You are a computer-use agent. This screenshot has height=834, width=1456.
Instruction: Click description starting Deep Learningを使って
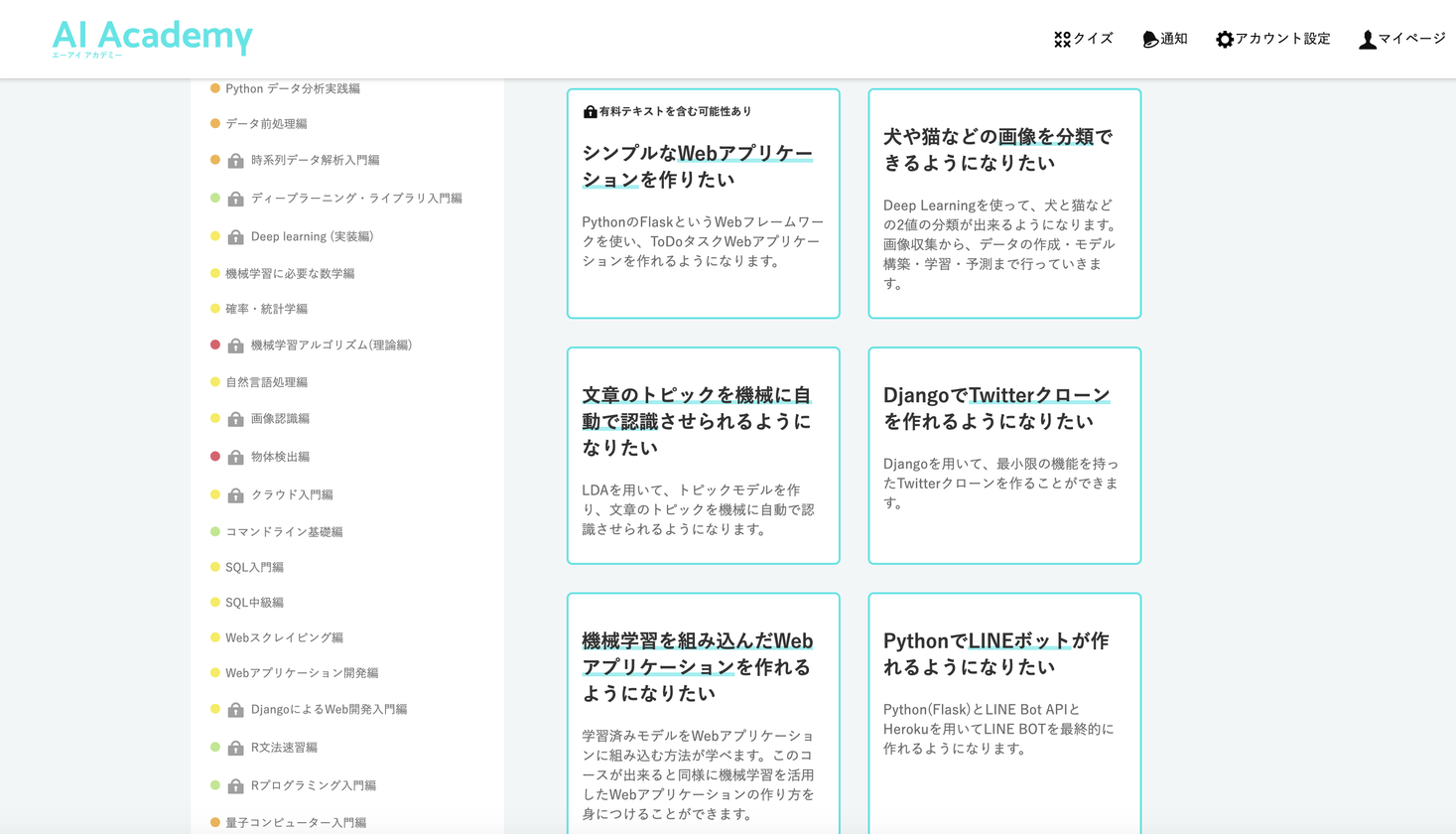1000,244
